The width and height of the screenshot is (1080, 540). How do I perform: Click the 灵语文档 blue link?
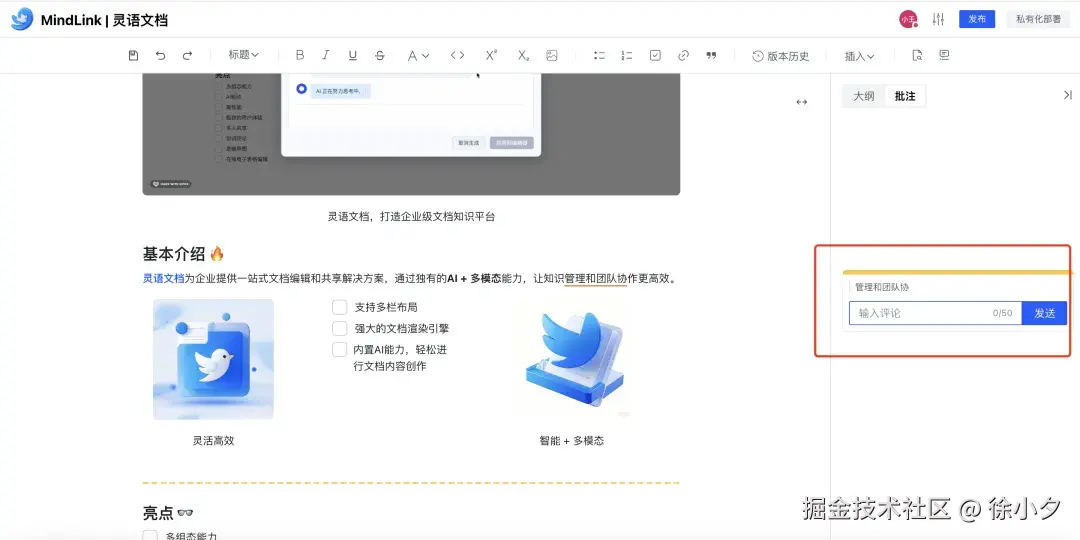point(163,279)
